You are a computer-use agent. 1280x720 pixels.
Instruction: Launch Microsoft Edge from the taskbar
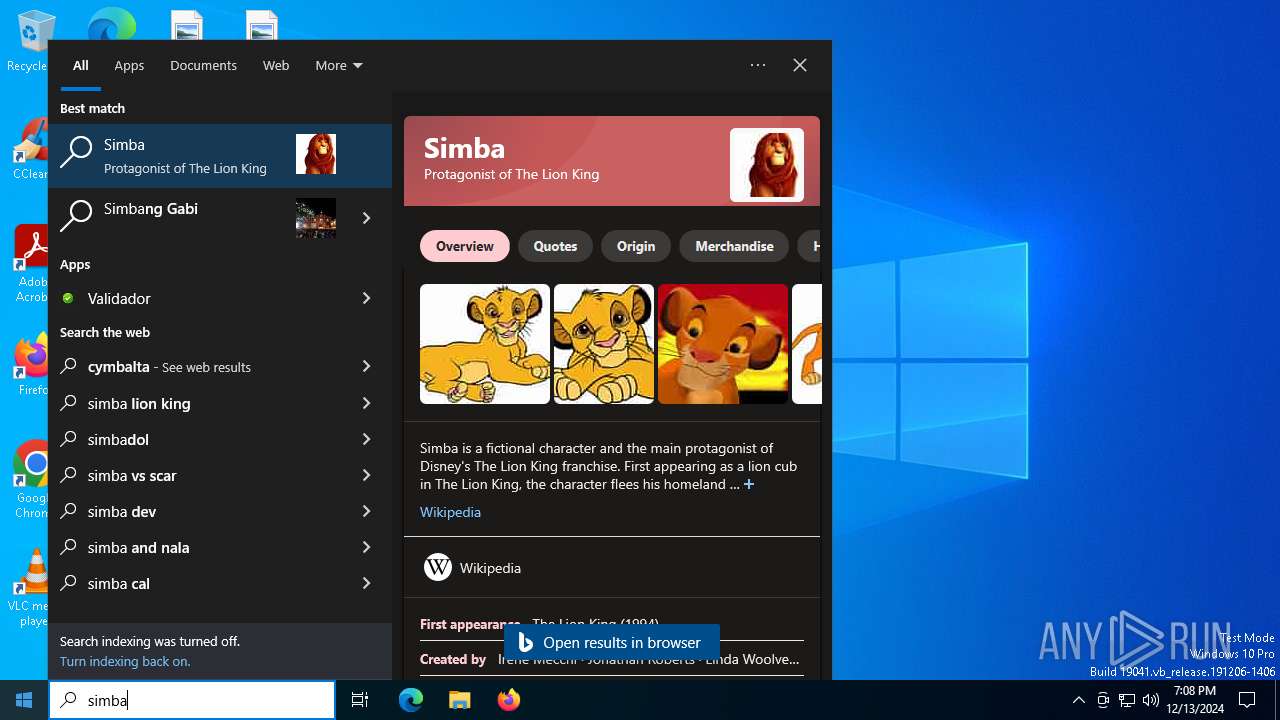[x=411, y=700]
